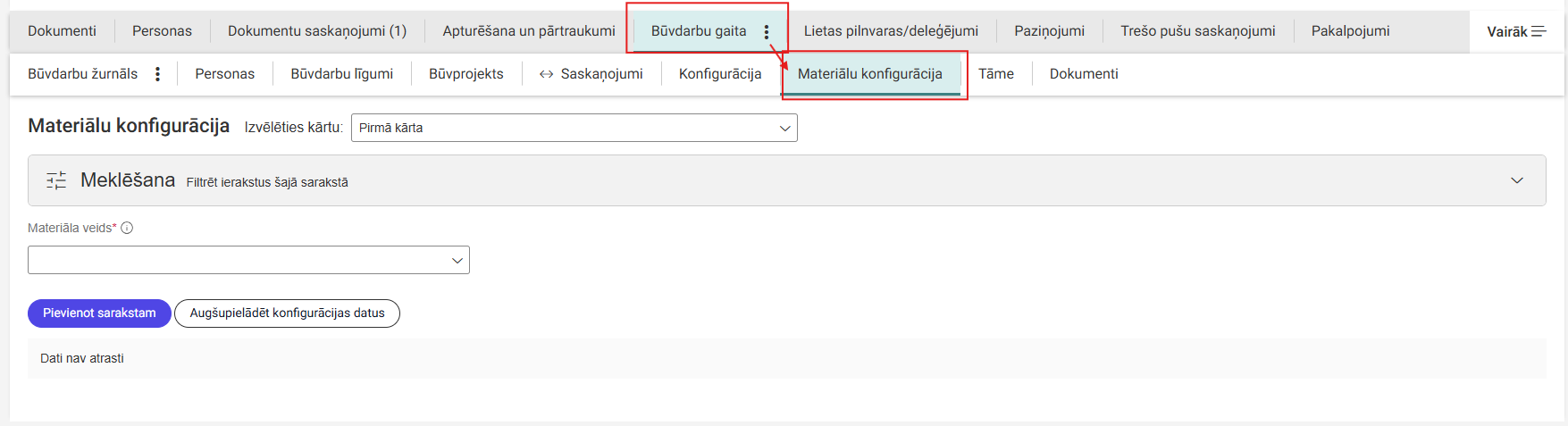Click the Meklēšana filter sliders icon
Image resolution: width=1568 pixels, height=426 pixels.
(56, 180)
